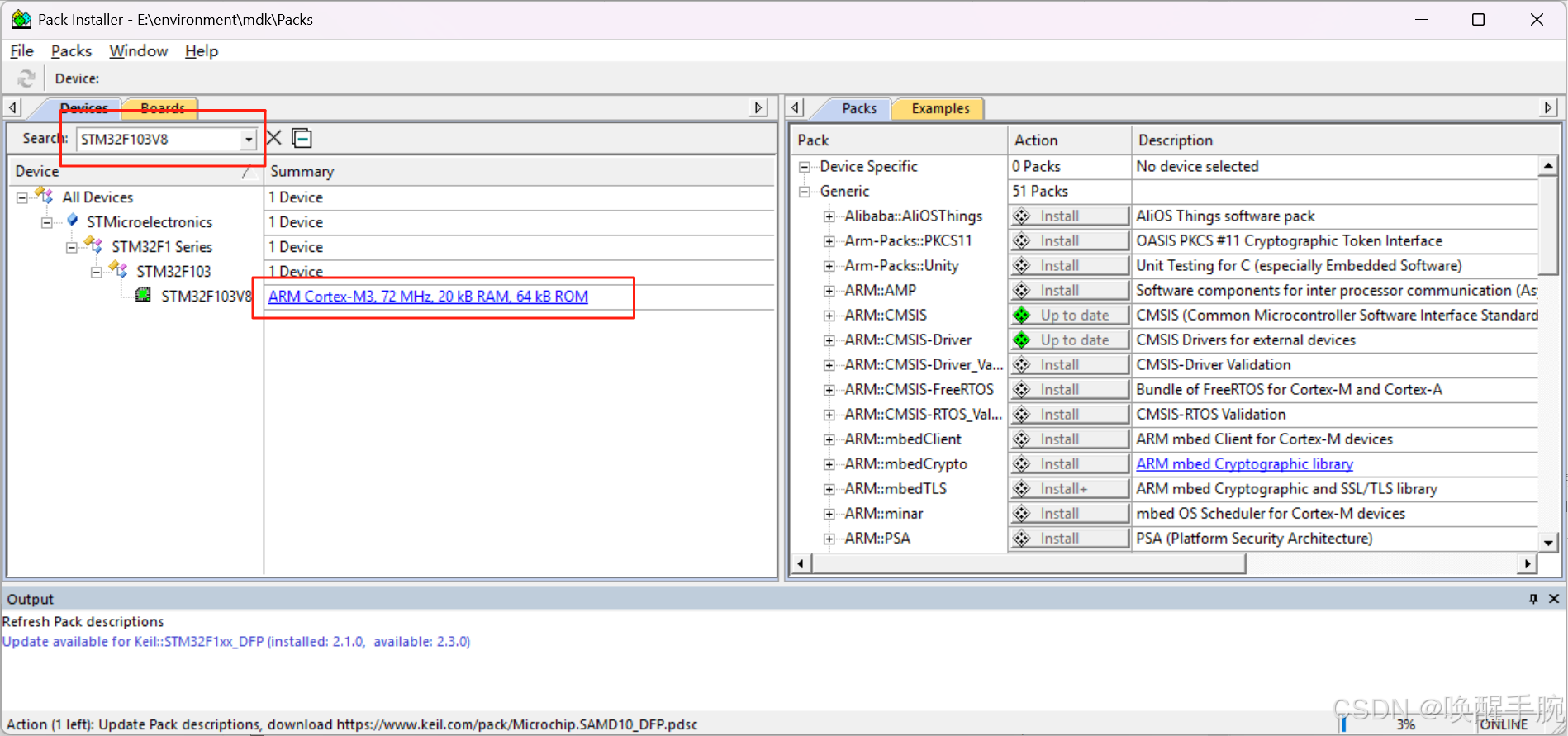Expand the ARM::CMSIS-Driver pack entry
Viewport: 1568px width, 736px height.
[829, 340]
